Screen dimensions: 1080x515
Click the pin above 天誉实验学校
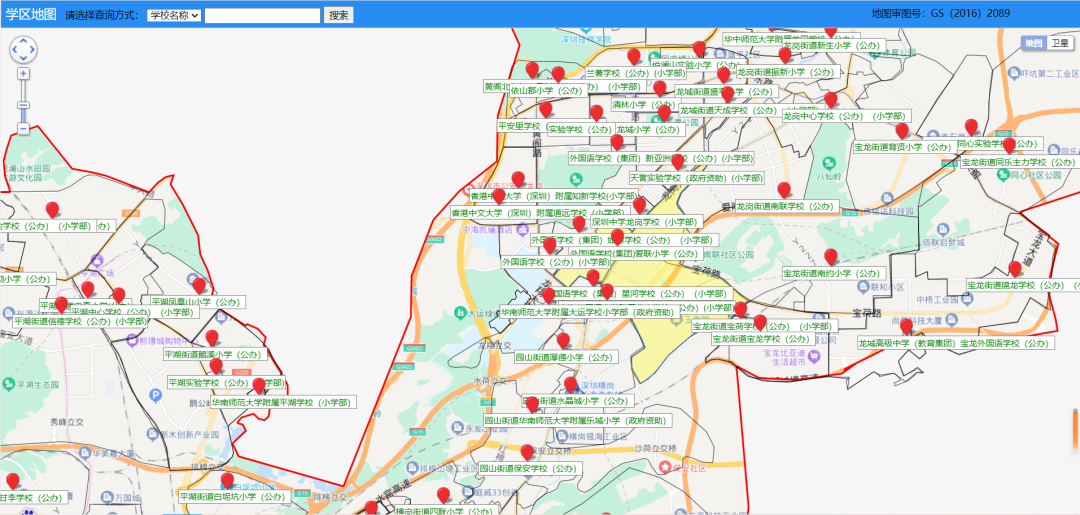coord(677,162)
